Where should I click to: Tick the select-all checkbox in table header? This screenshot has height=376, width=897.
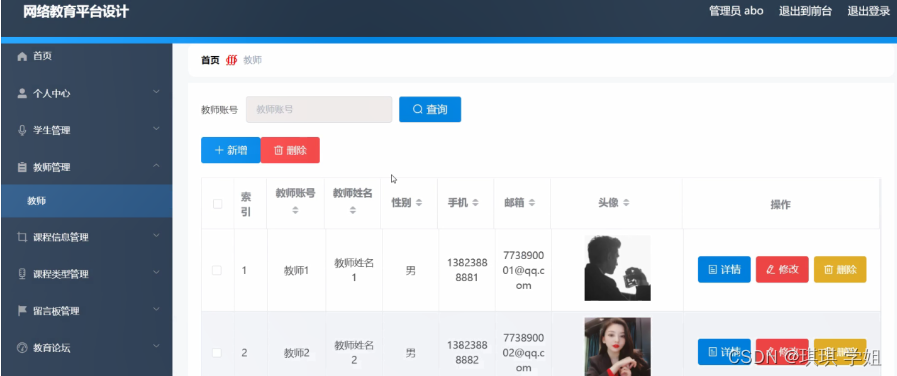[x=217, y=204]
